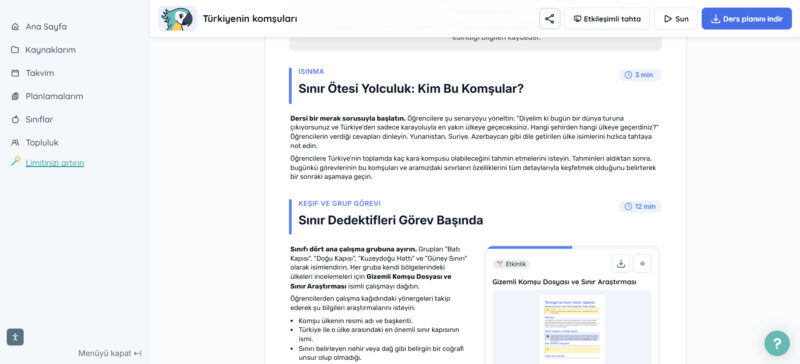Click the documents icon beside Planlamalarım

tap(15, 96)
